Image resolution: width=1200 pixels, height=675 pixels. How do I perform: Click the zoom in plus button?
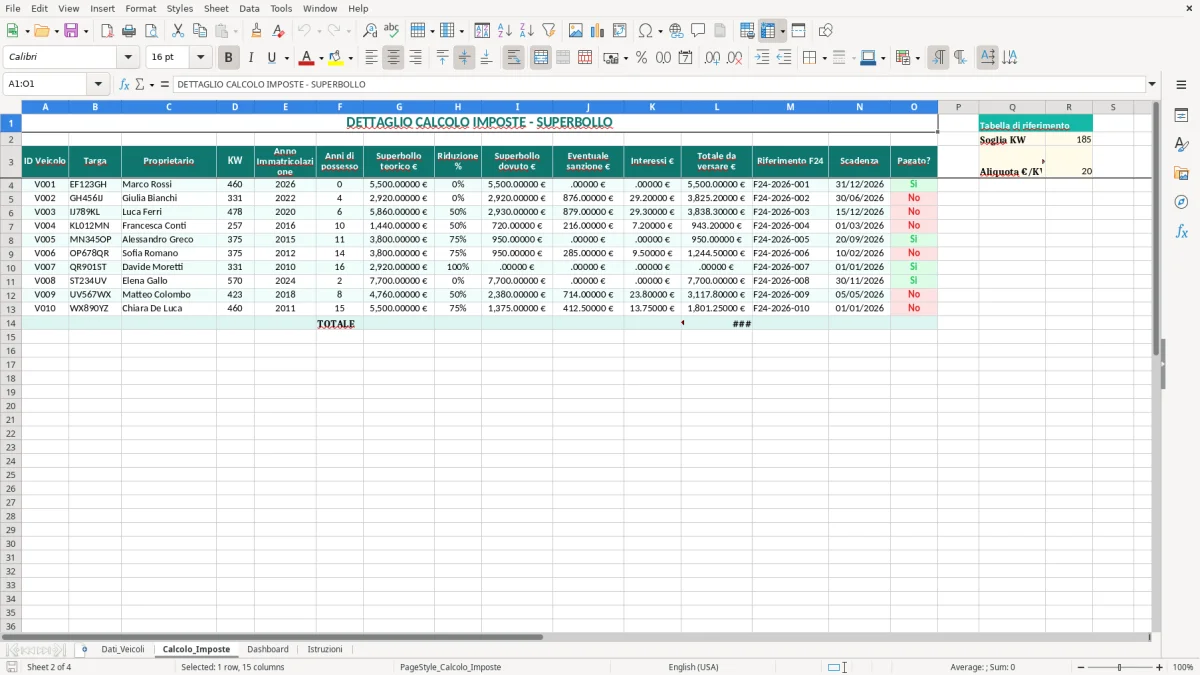pos(1160,667)
